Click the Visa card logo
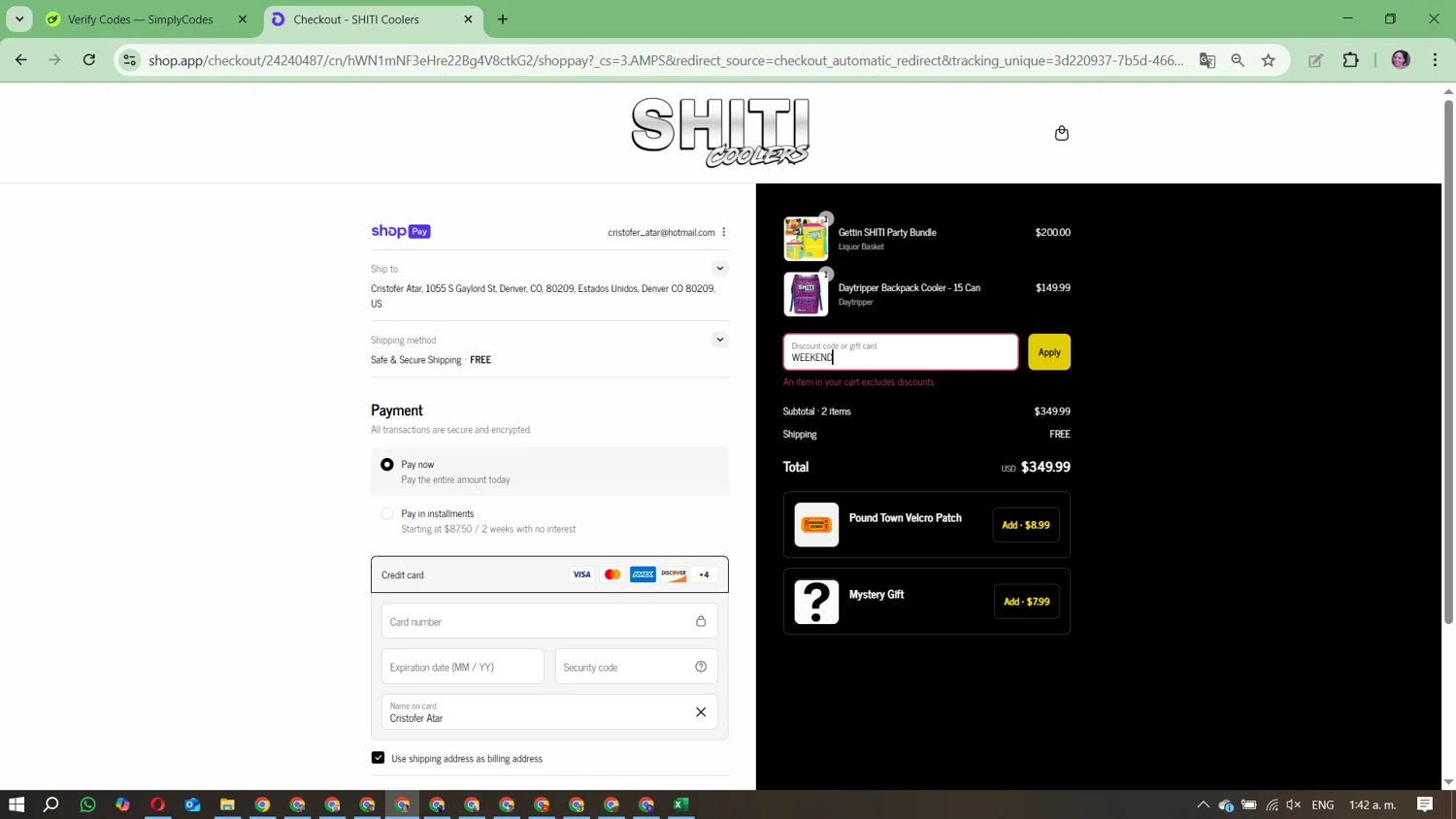1456x819 pixels. tap(581, 574)
